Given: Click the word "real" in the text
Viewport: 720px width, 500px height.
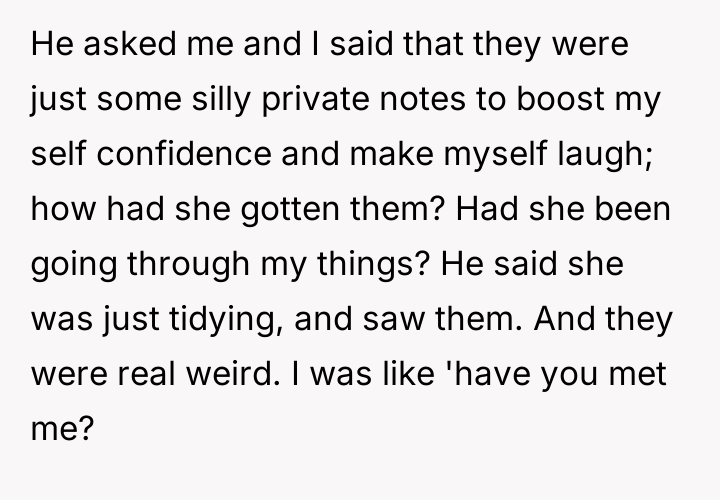Looking at the screenshot, I should coord(142,377).
